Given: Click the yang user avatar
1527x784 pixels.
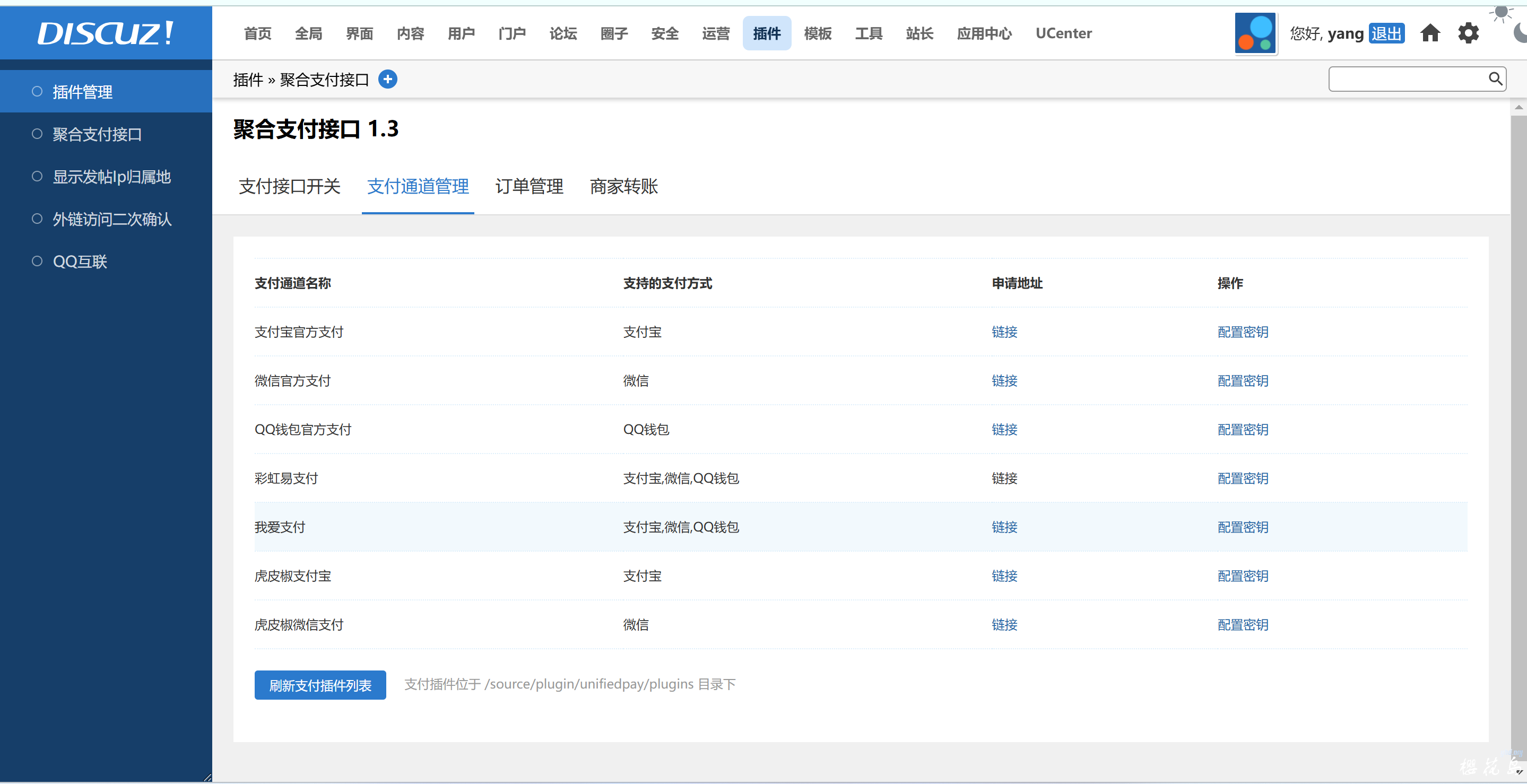Looking at the screenshot, I should 1255,33.
